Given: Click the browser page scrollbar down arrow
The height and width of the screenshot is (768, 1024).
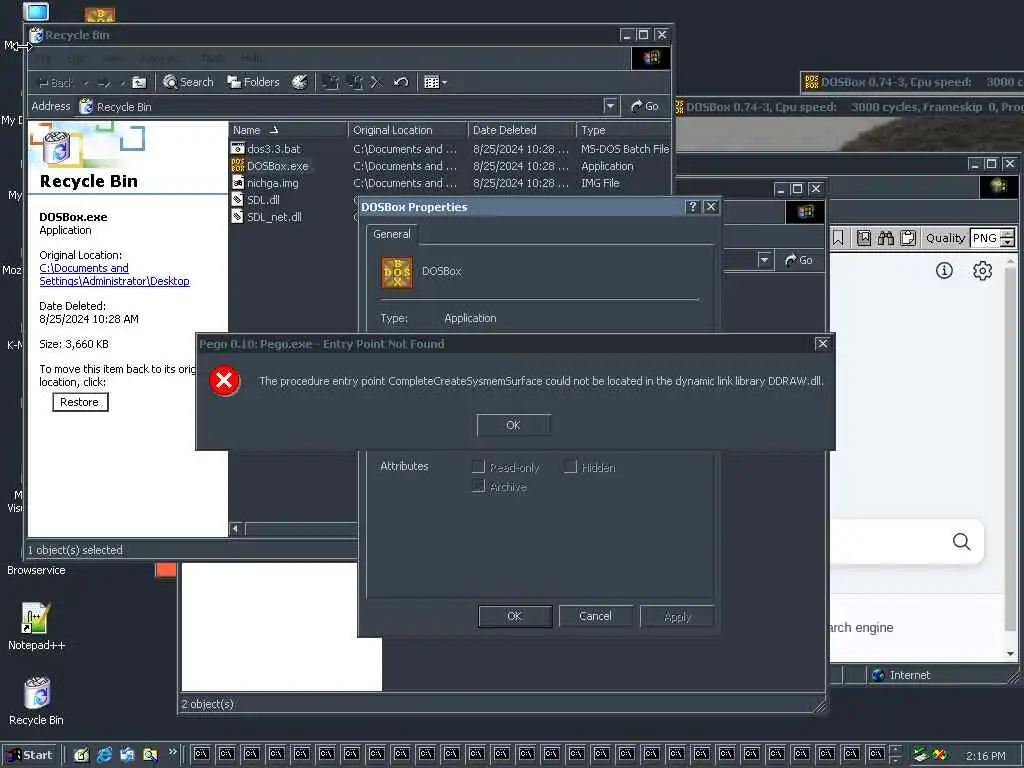Looking at the screenshot, I should click(1010, 654).
